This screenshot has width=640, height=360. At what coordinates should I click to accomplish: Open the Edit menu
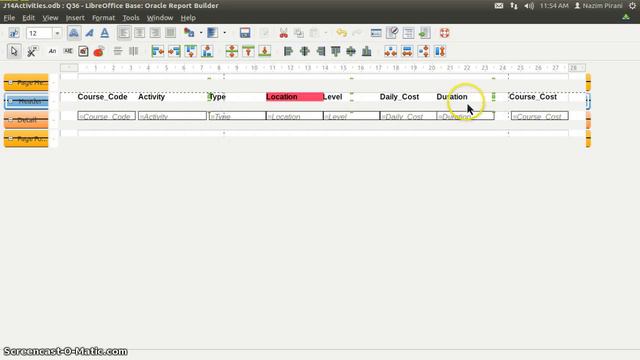click(28, 18)
